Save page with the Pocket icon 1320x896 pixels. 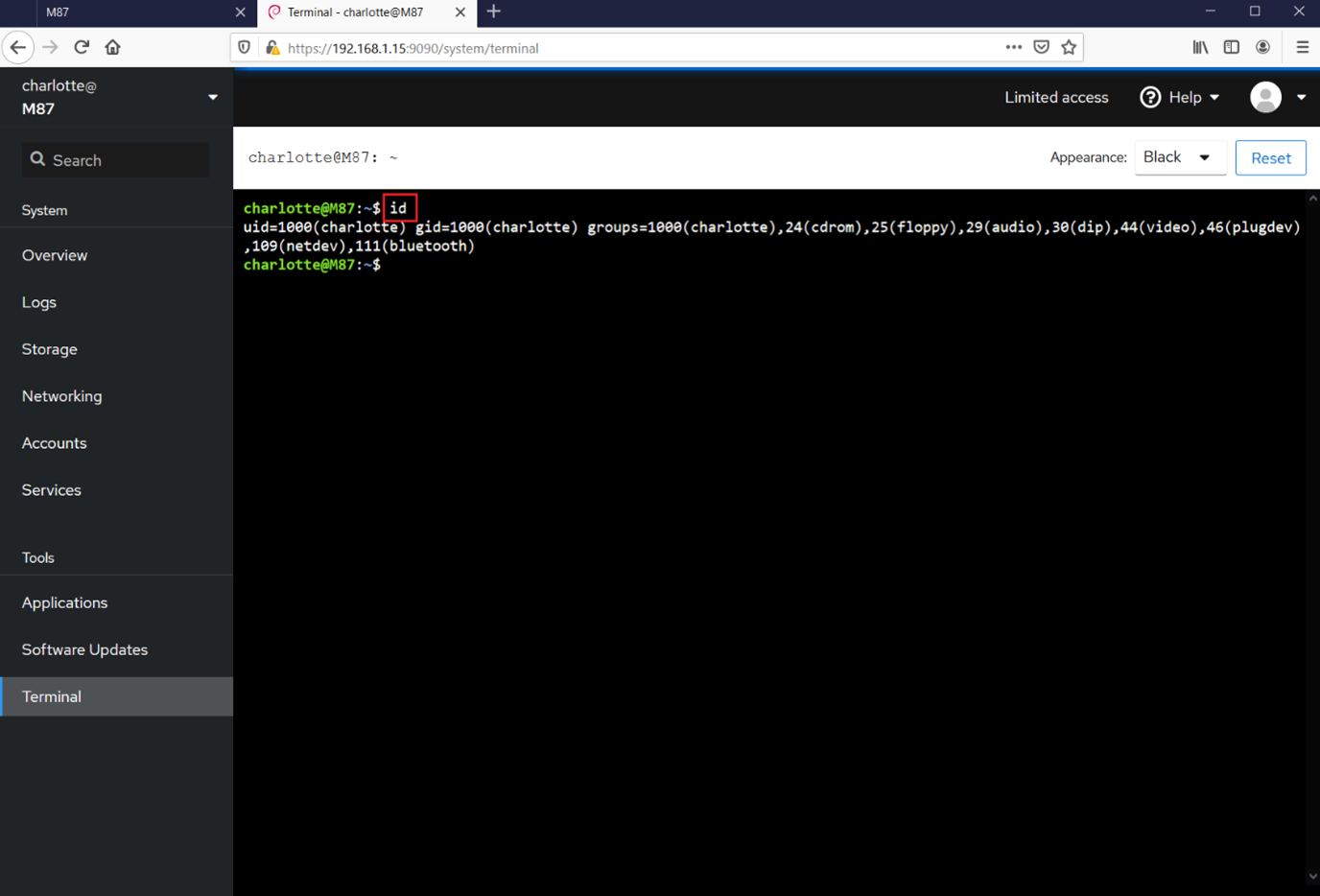pyautogui.click(x=1041, y=47)
